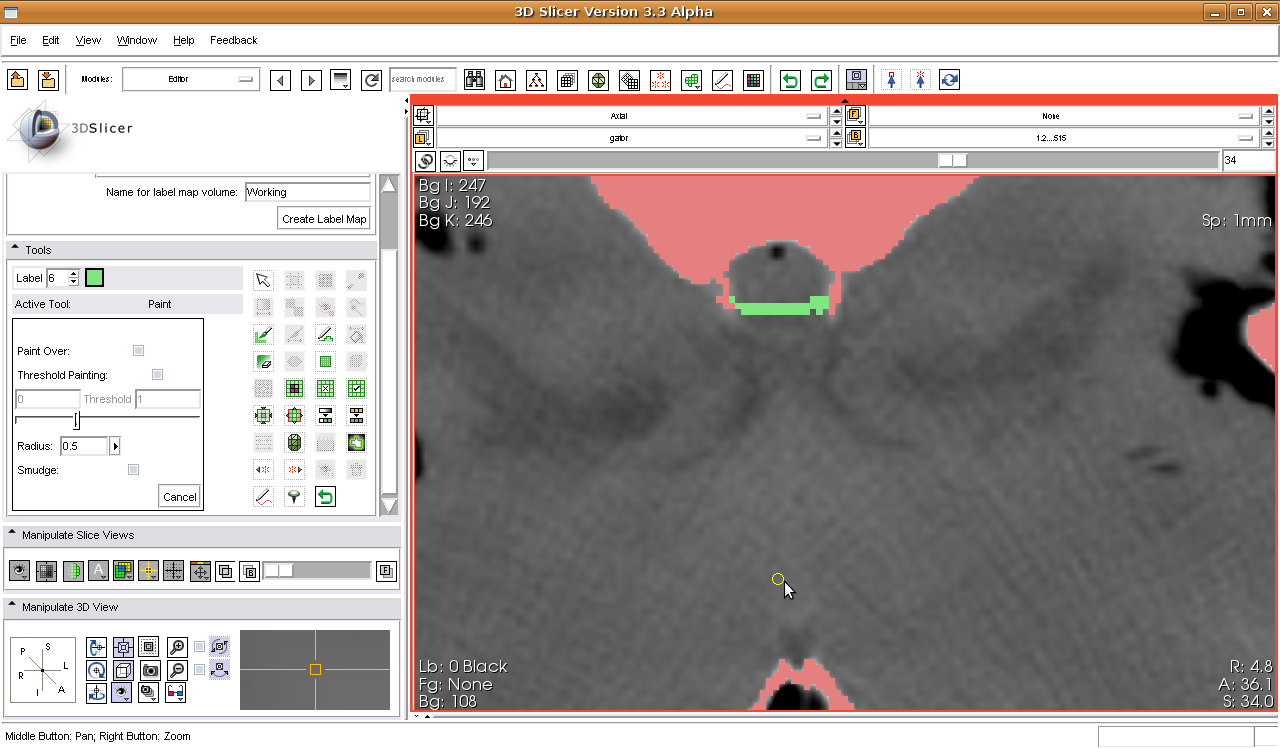Open the Window menu
1280x748 pixels.
(137, 40)
